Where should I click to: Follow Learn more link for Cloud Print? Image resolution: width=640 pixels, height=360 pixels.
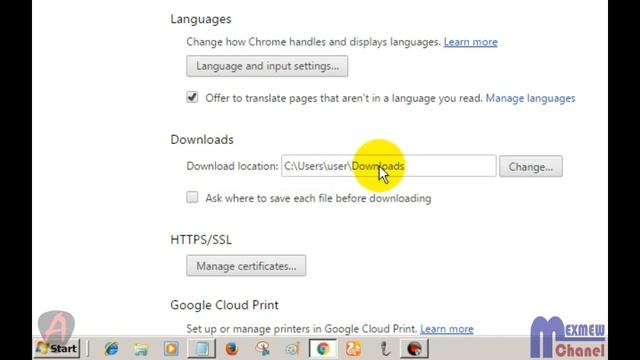click(447, 329)
